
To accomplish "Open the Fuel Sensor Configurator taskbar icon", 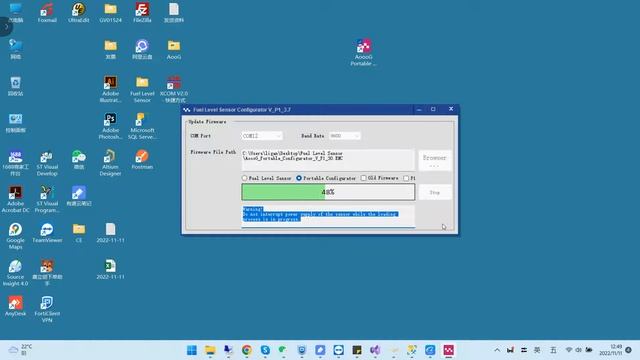I will point(449,350).
